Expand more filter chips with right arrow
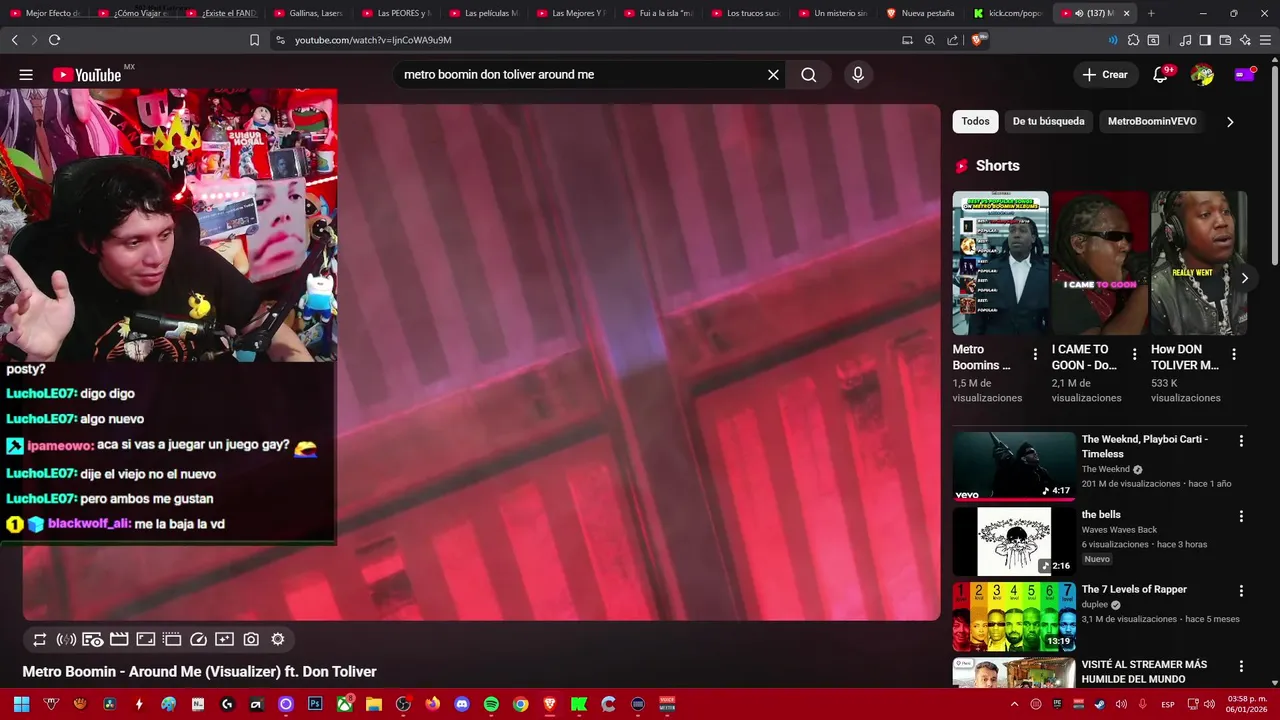Screen dimensions: 1280x720 [x=1230, y=122]
